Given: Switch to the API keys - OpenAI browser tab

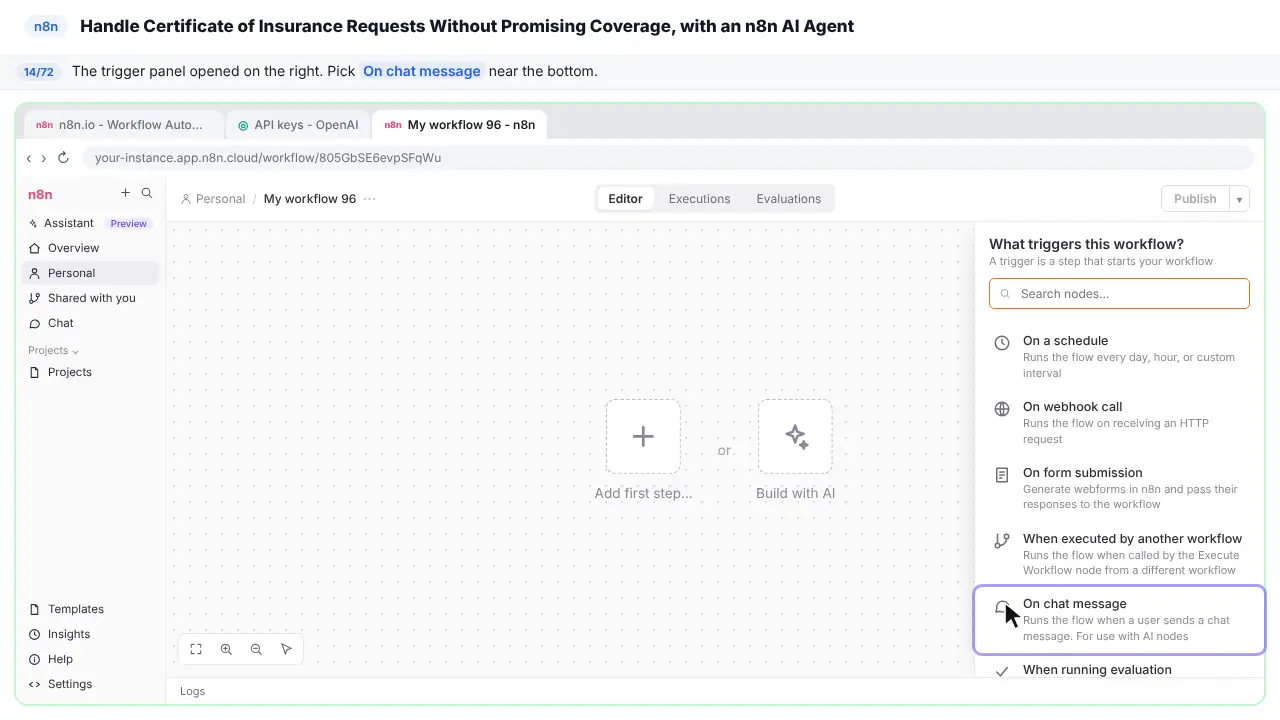Looking at the screenshot, I should 299,125.
